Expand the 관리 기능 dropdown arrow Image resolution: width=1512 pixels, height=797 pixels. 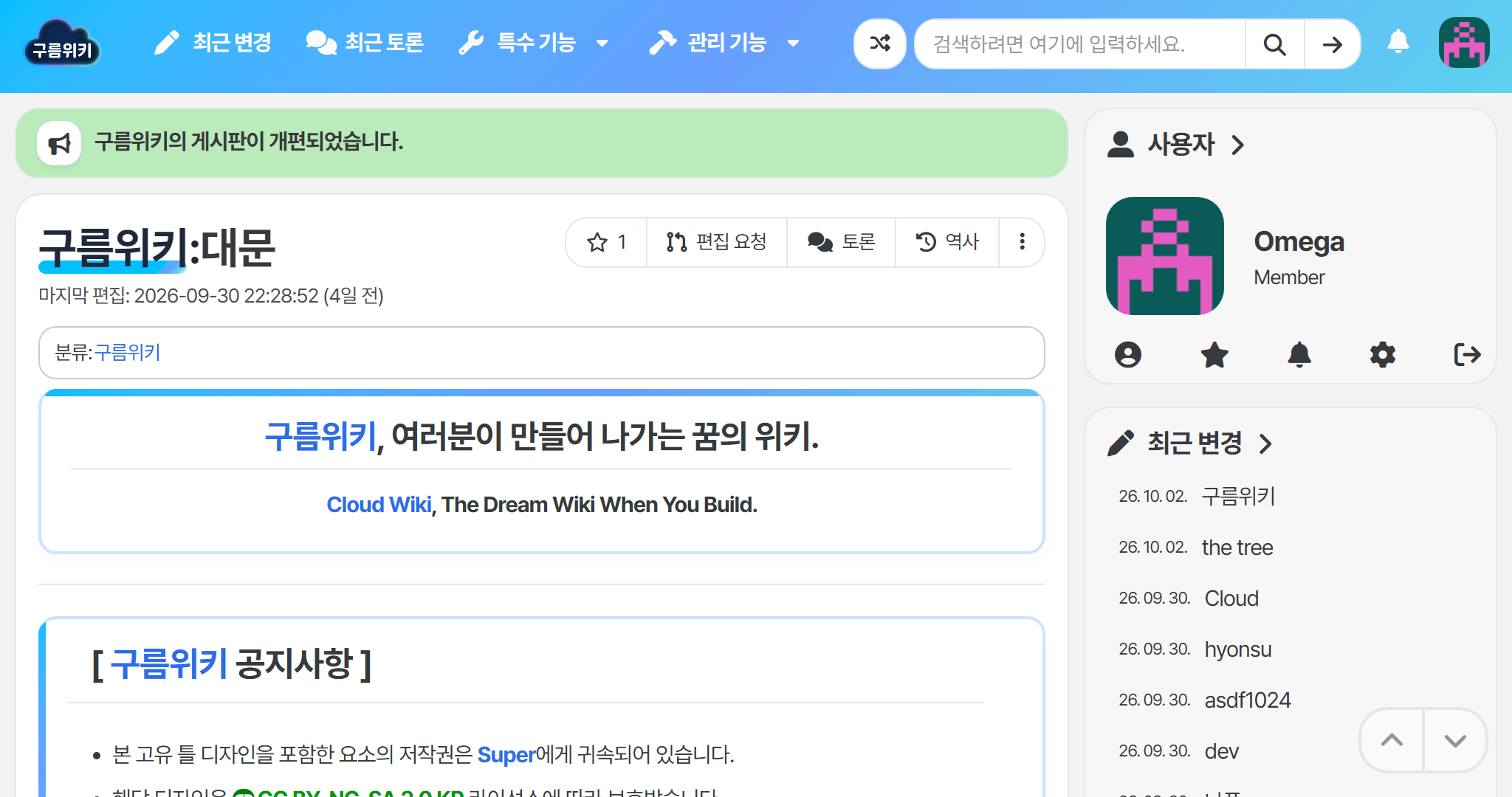click(x=794, y=44)
